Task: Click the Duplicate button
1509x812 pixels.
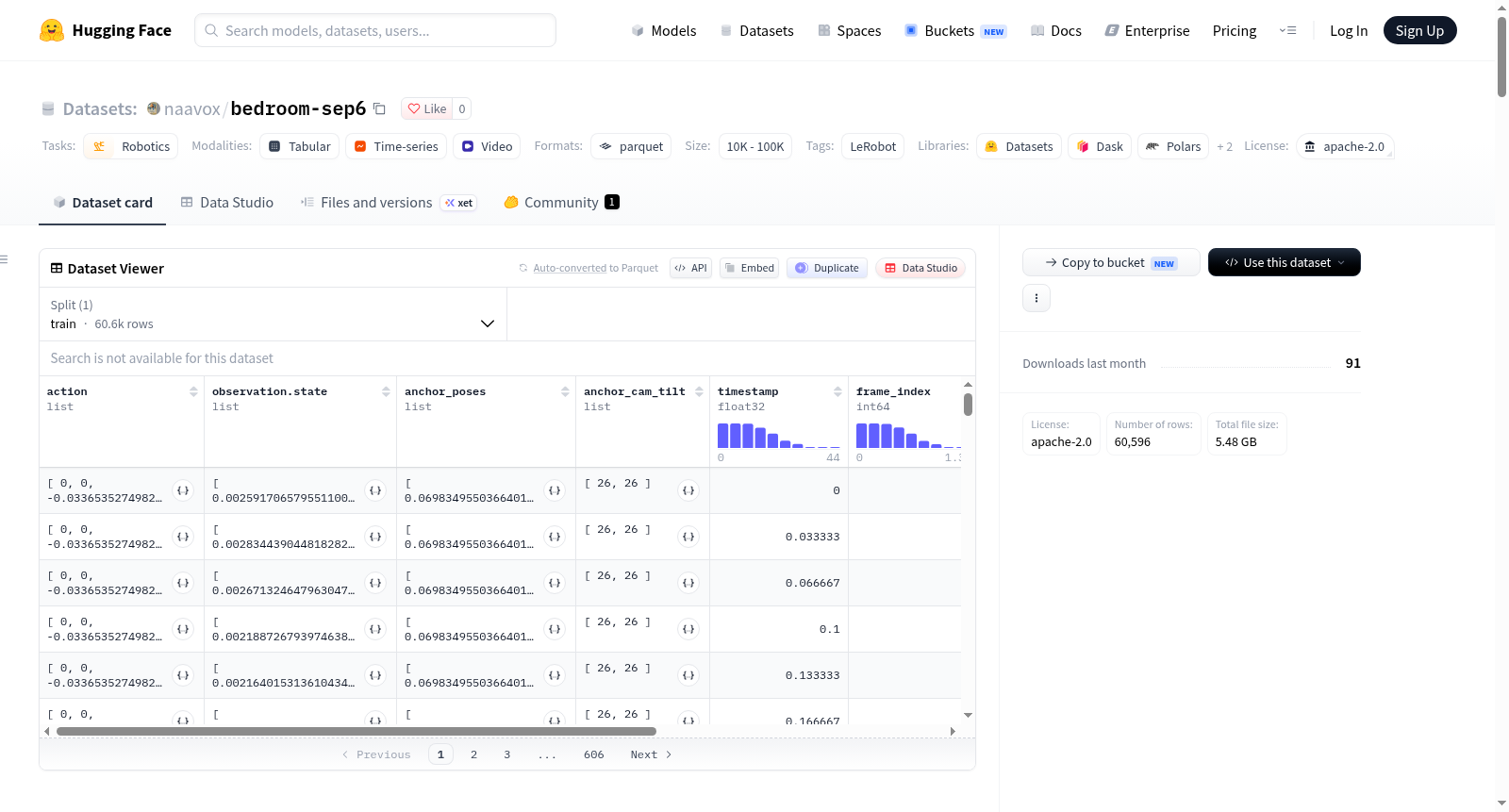Action: (x=827, y=268)
